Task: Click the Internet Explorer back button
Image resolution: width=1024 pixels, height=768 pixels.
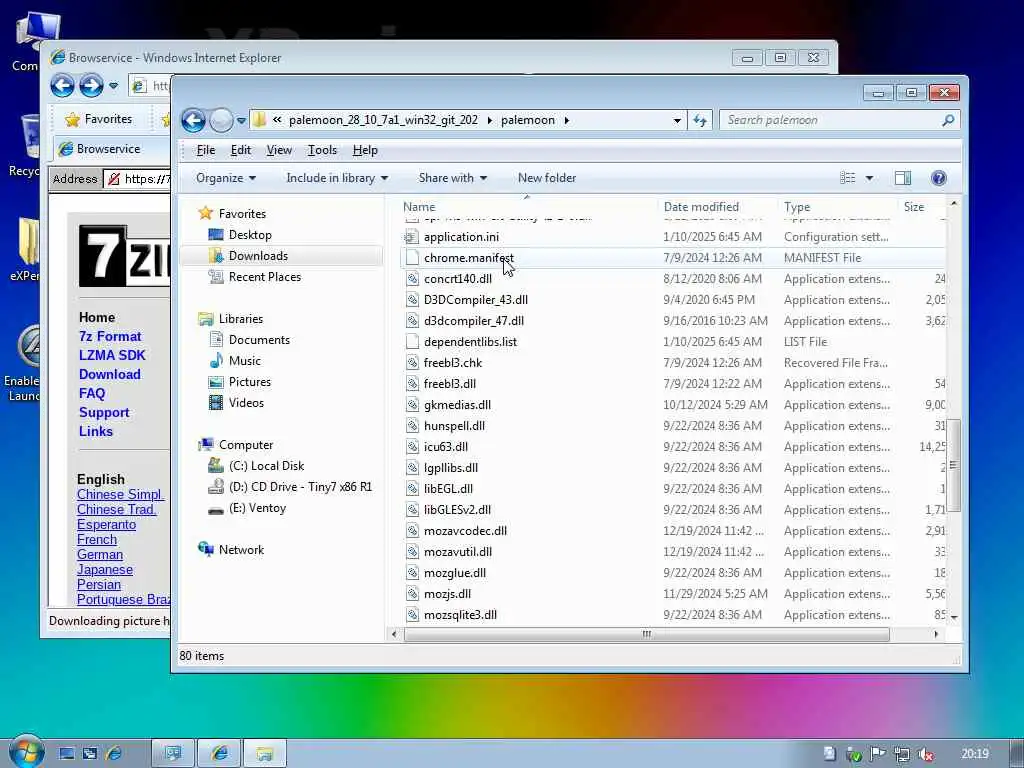Action: [x=63, y=86]
